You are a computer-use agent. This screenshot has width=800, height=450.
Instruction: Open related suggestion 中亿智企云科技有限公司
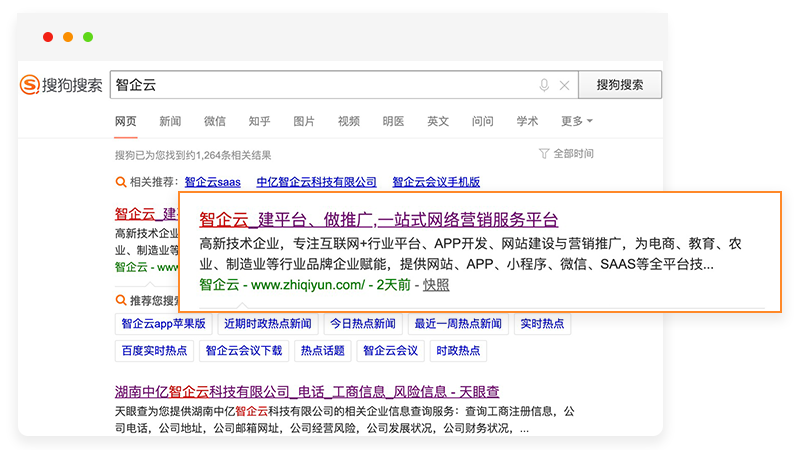pos(316,182)
